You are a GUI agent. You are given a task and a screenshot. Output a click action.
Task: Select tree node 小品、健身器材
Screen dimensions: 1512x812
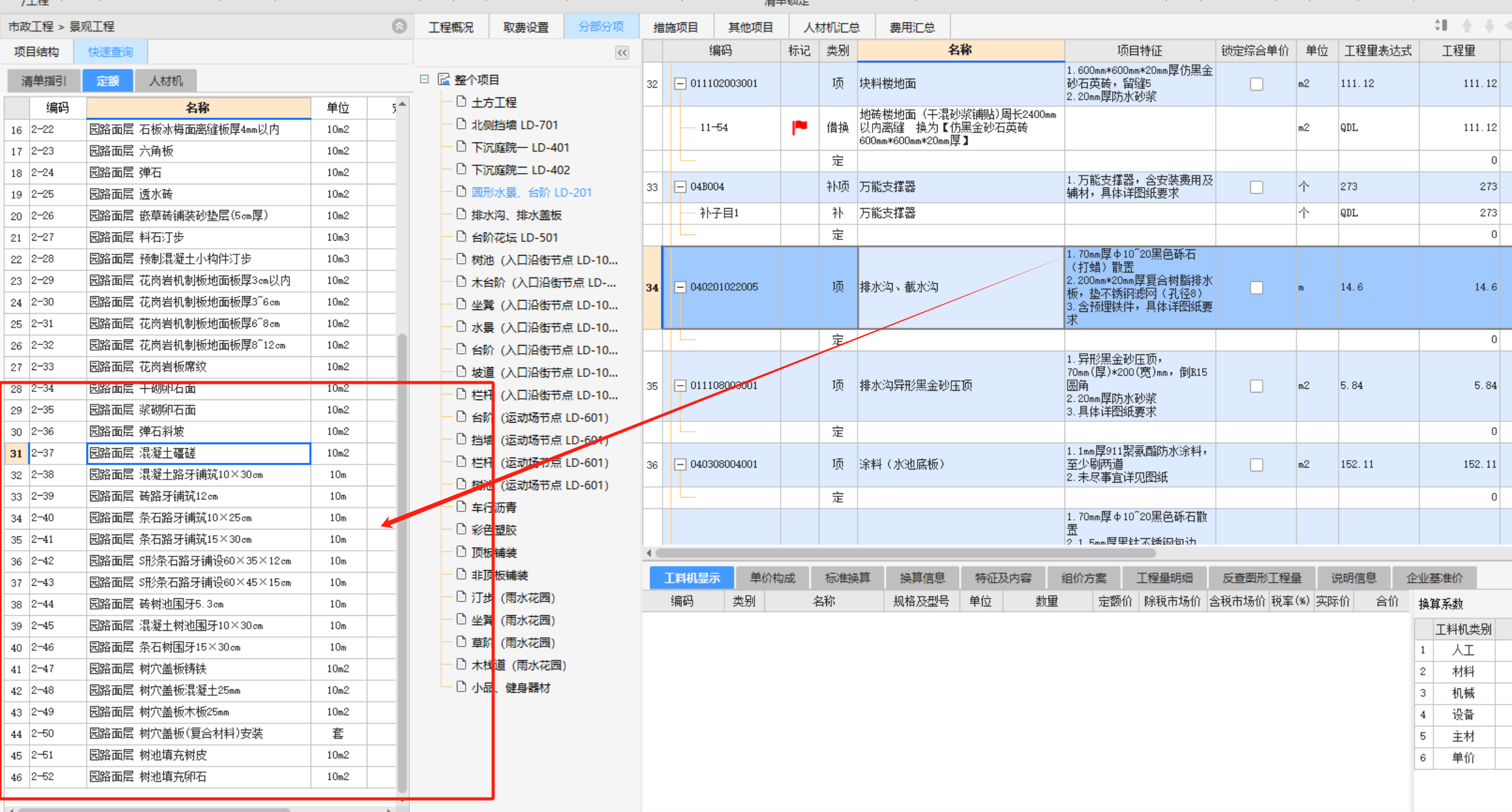pyautogui.click(x=511, y=688)
